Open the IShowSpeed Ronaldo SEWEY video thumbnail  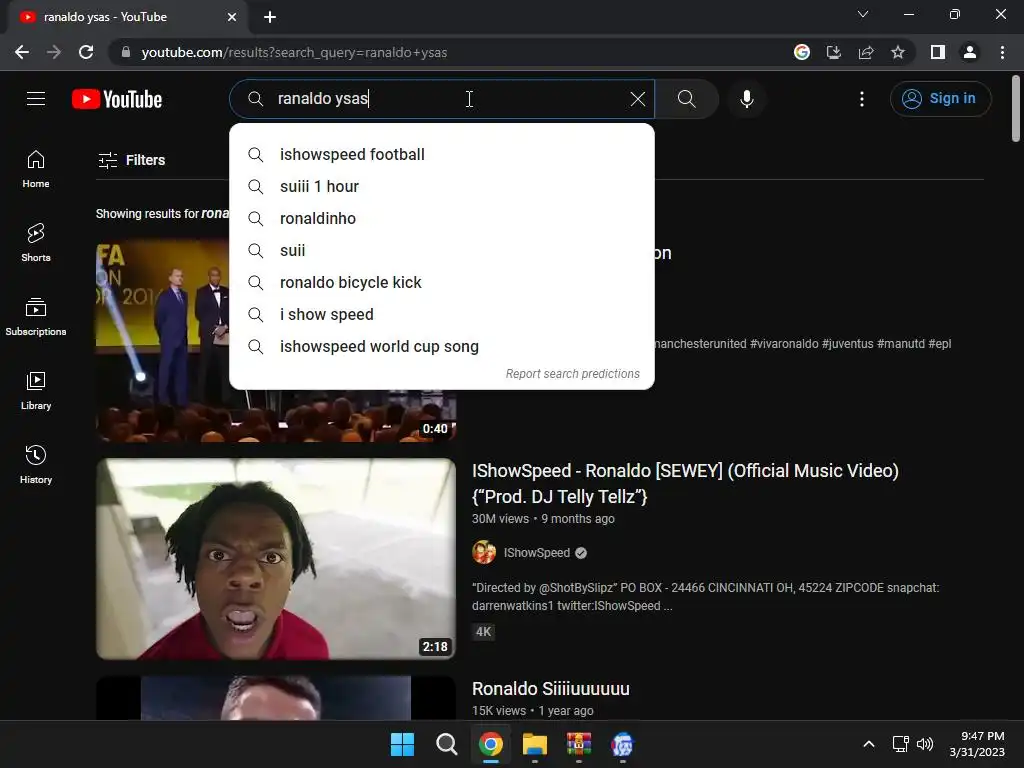point(276,558)
